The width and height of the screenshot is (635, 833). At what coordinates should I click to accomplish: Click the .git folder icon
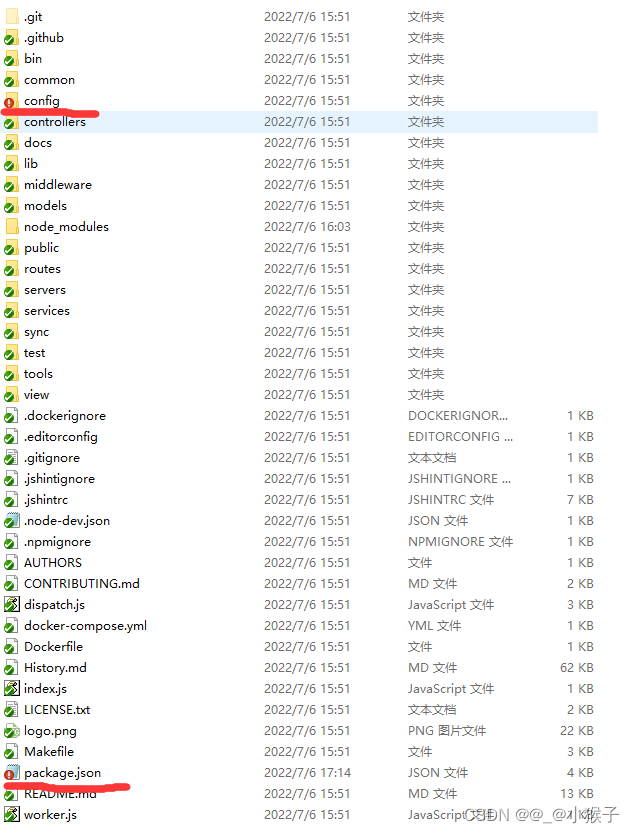click(12, 17)
